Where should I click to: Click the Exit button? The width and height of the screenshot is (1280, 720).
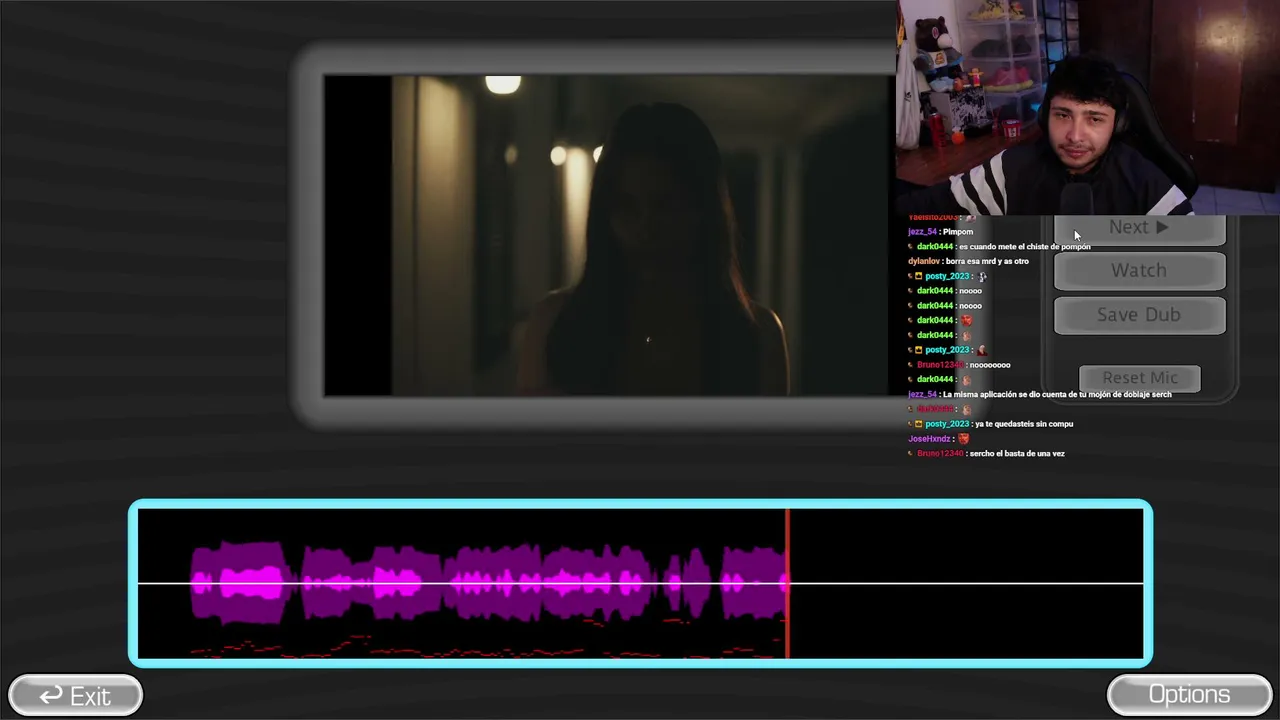pyautogui.click(x=75, y=695)
